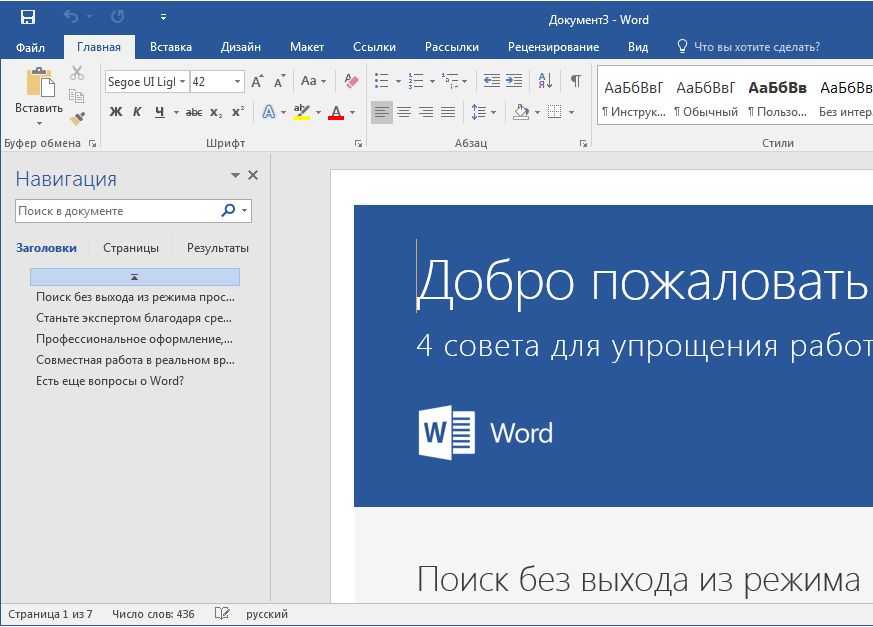Toggle bold formatting Ж

tap(115, 112)
